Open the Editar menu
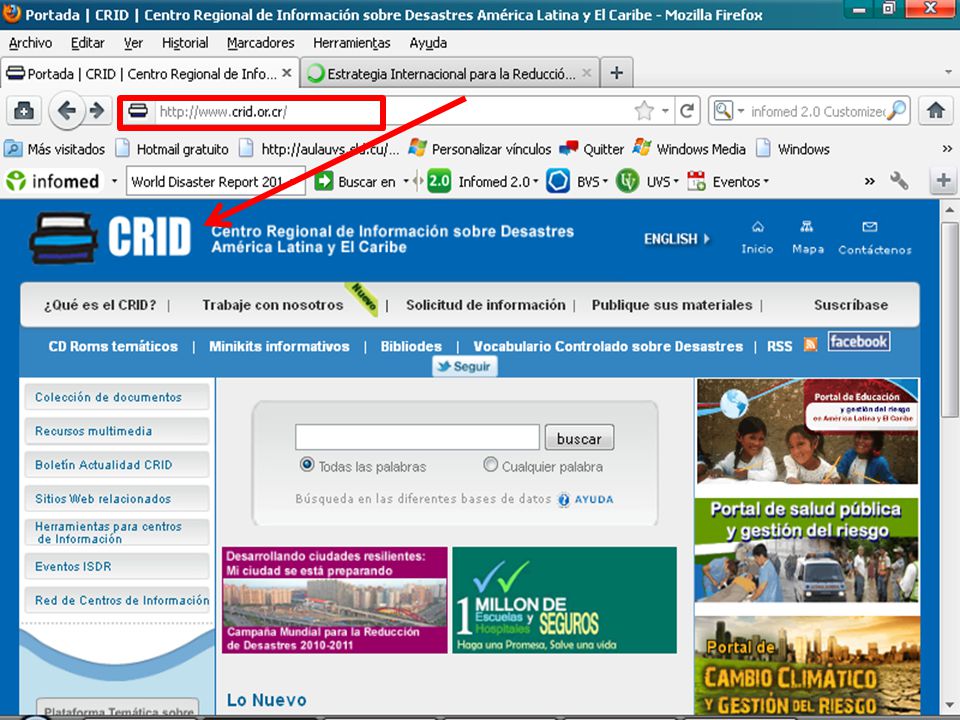Viewport: 960px width, 720px height. click(x=88, y=43)
